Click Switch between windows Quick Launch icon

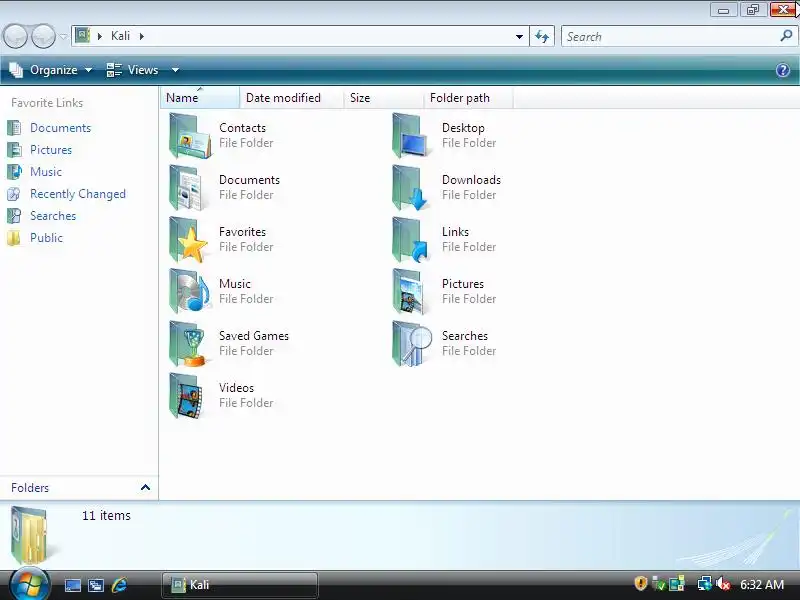pyautogui.click(x=96, y=585)
